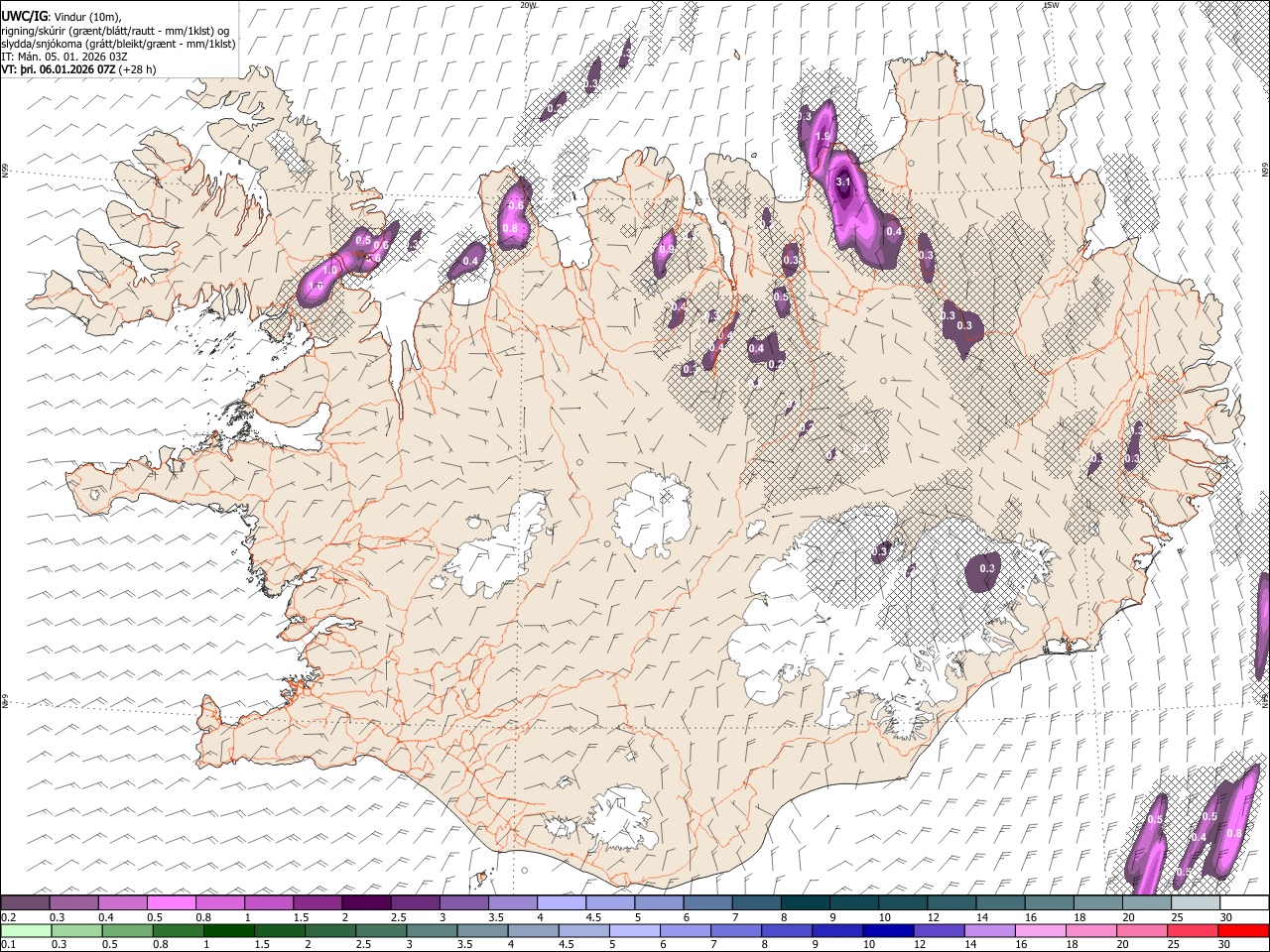The height and width of the screenshot is (952, 1270).
Task: Click the 1.9 precipitation value on north coast
Action: (823, 137)
